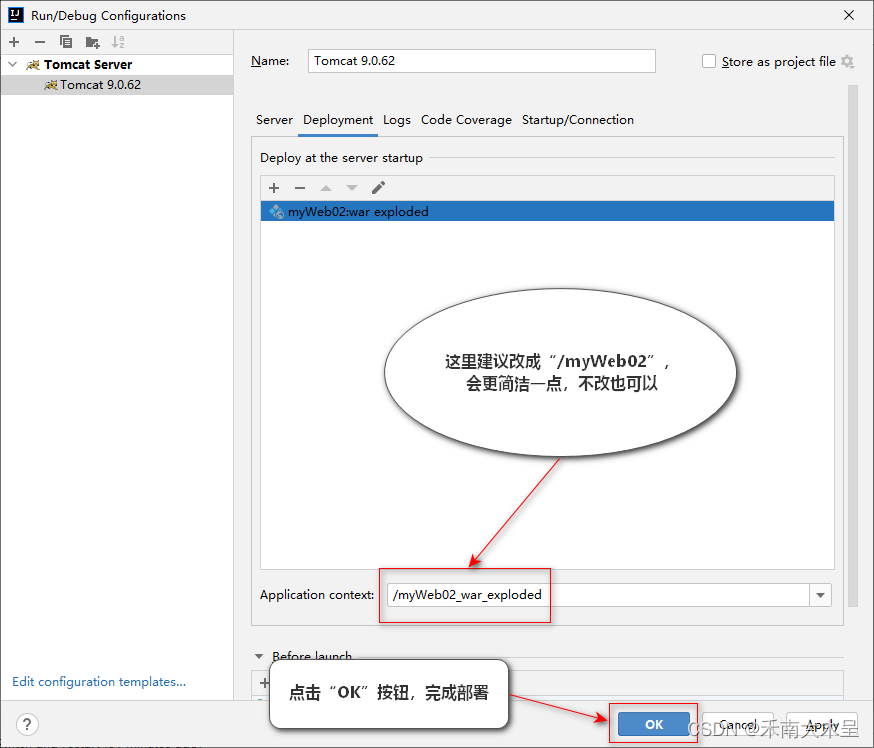Click Edit configuration templates link

click(98, 681)
